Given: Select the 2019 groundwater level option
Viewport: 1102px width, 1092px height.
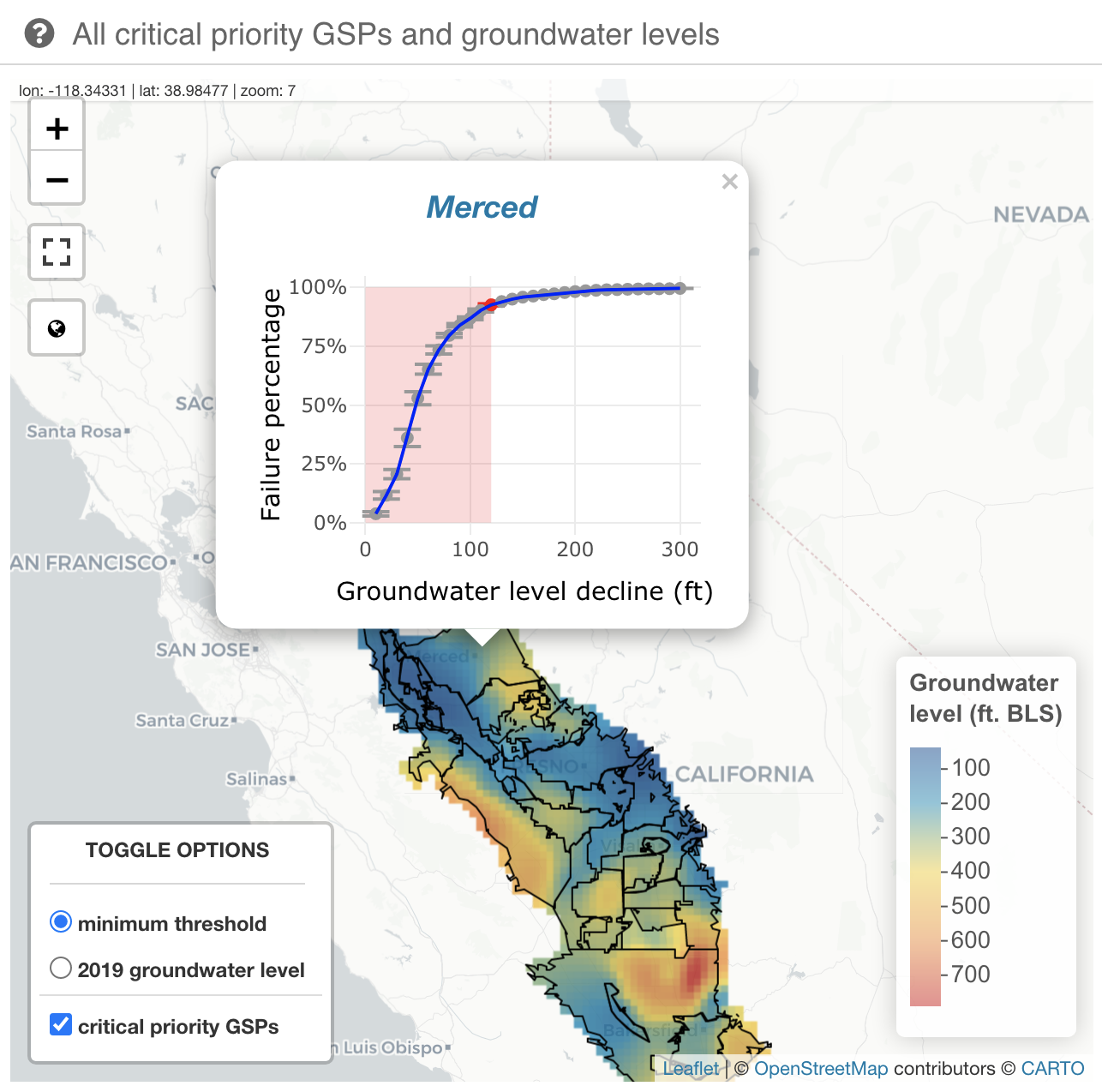Looking at the screenshot, I should click(x=61, y=969).
